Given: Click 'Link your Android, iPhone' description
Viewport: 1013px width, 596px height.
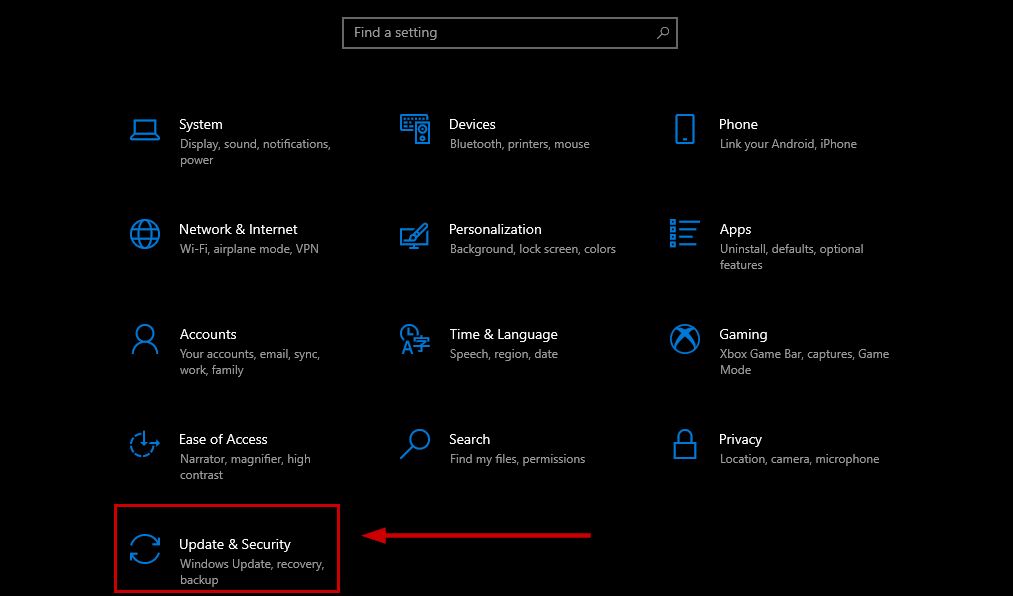Looking at the screenshot, I should coord(788,144).
